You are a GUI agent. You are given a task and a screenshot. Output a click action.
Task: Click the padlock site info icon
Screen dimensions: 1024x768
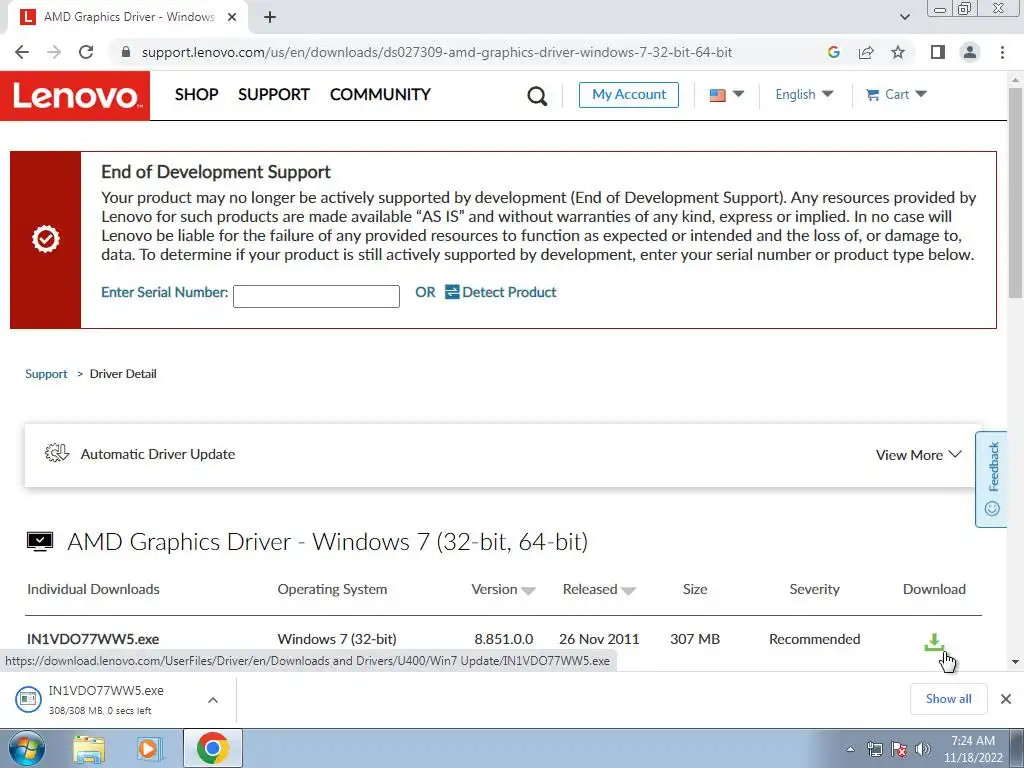pos(126,52)
